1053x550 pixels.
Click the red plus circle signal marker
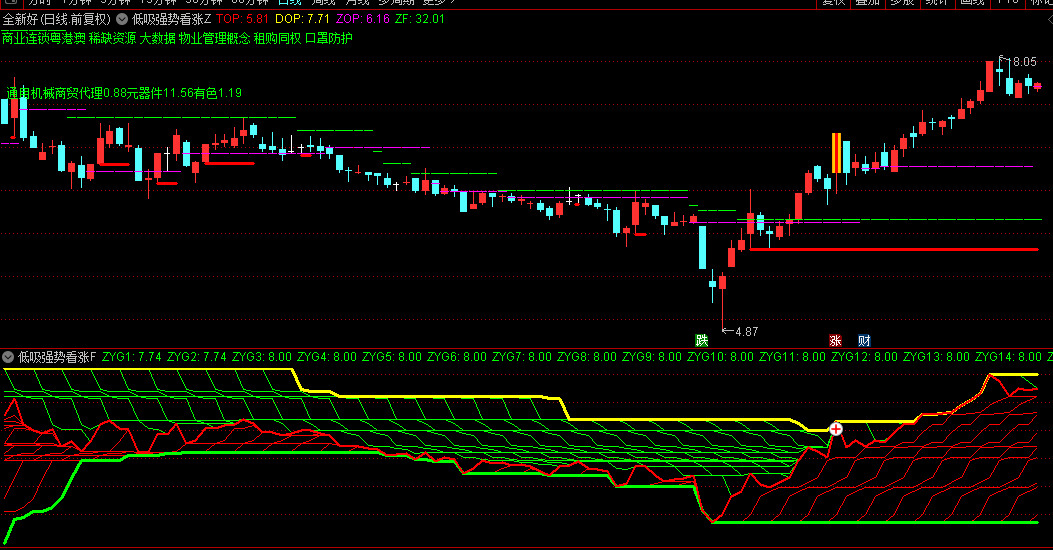tap(835, 429)
